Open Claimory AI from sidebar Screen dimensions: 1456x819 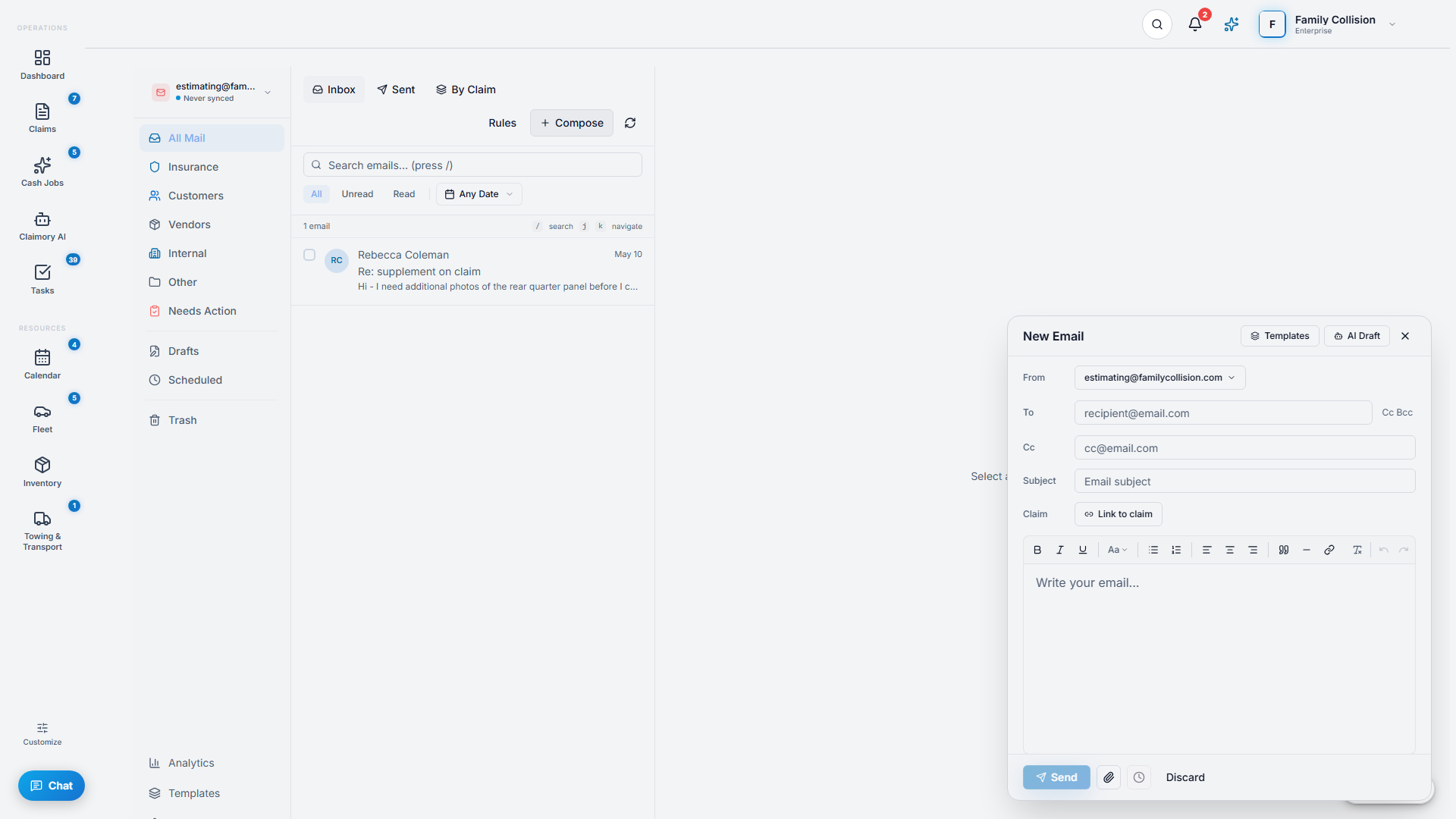[42, 226]
